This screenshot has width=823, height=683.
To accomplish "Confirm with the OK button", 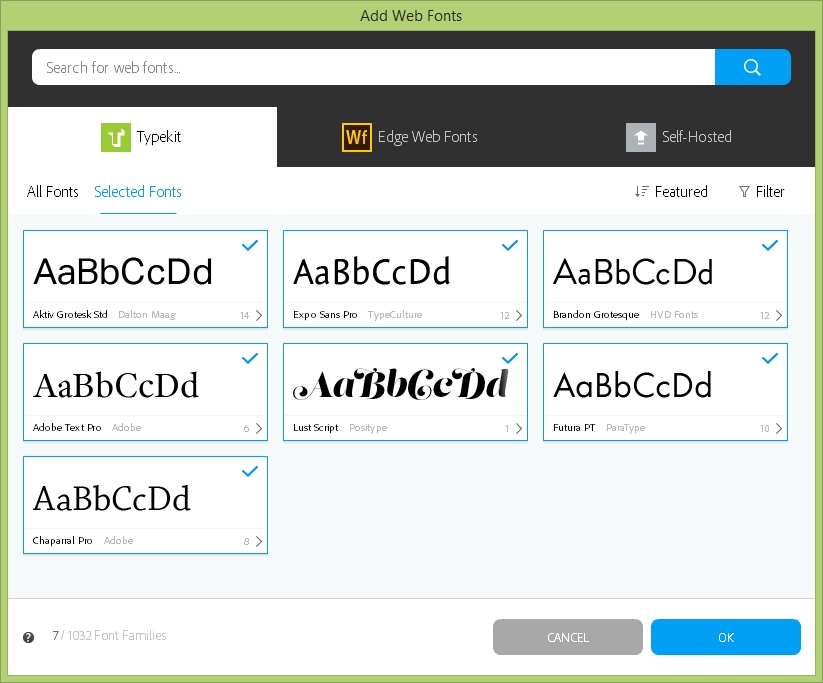I will coord(726,637).
